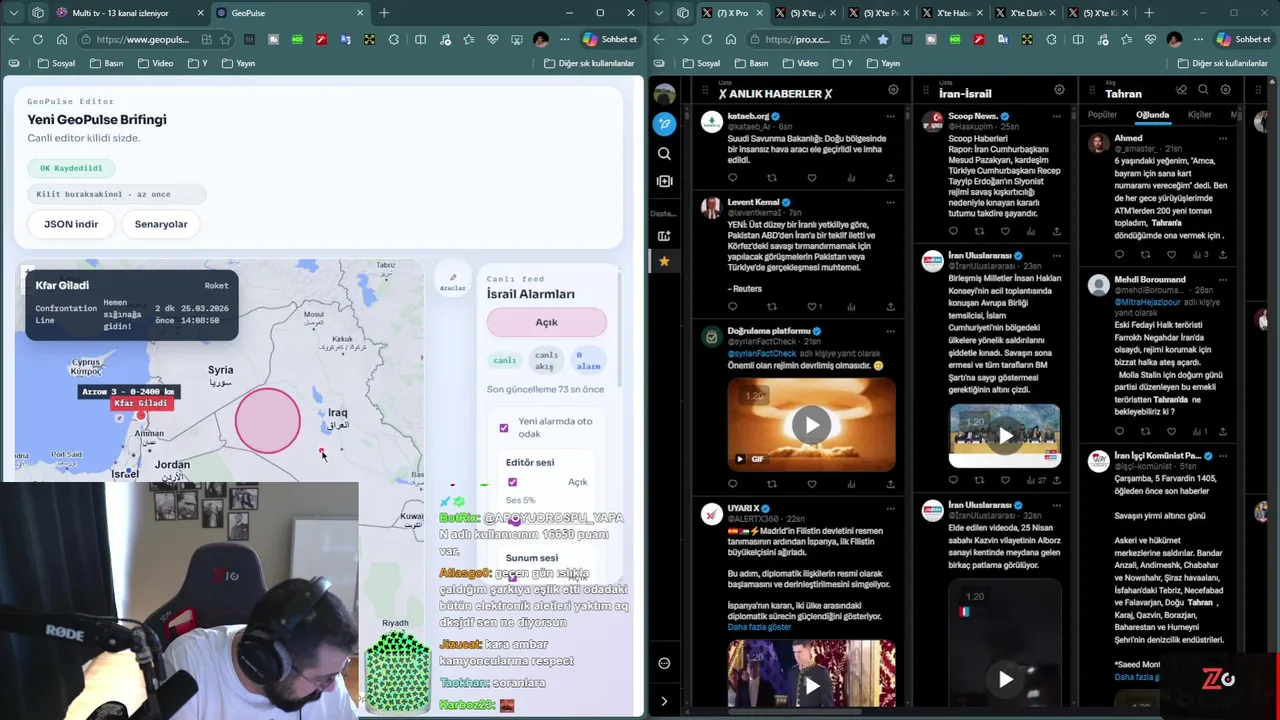The height and width of the screenshot is (720, 1280).
Task: Open Sohbet et Copilot button in GeoPulse window
Action: click(610, 39)
